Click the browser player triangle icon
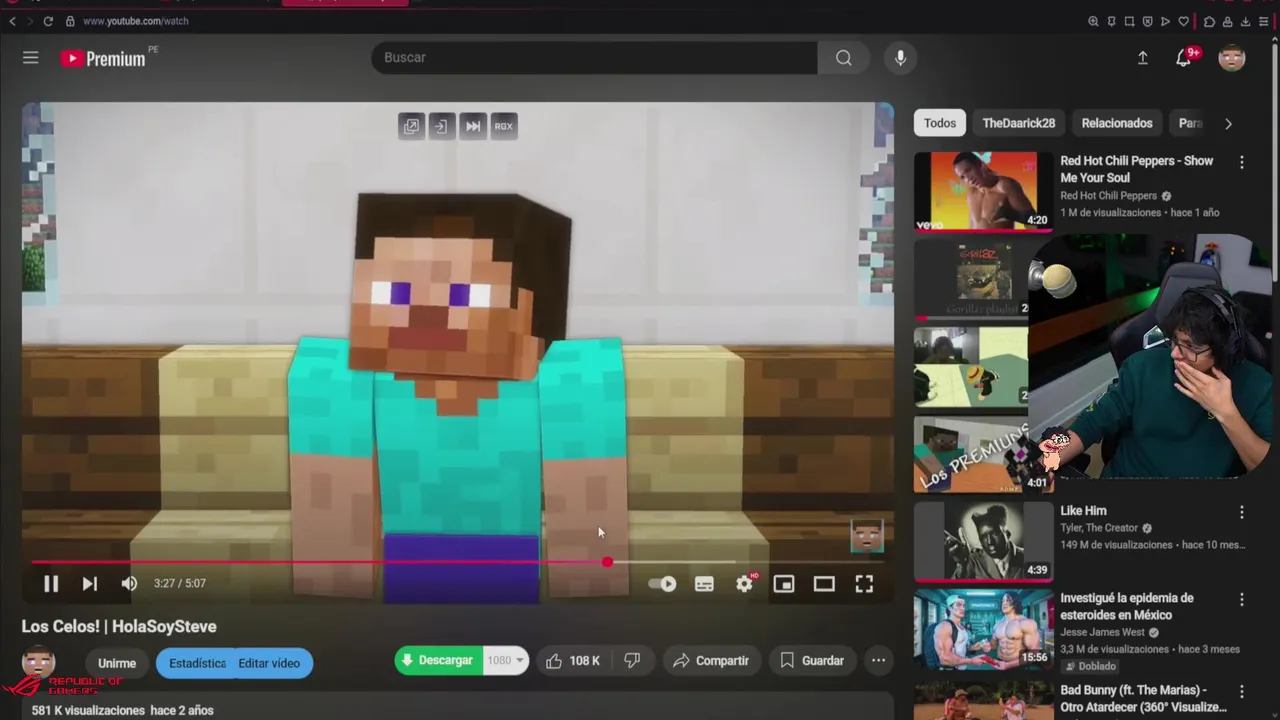Screen dimensions: 1280x720 [x=1165, y=21]
